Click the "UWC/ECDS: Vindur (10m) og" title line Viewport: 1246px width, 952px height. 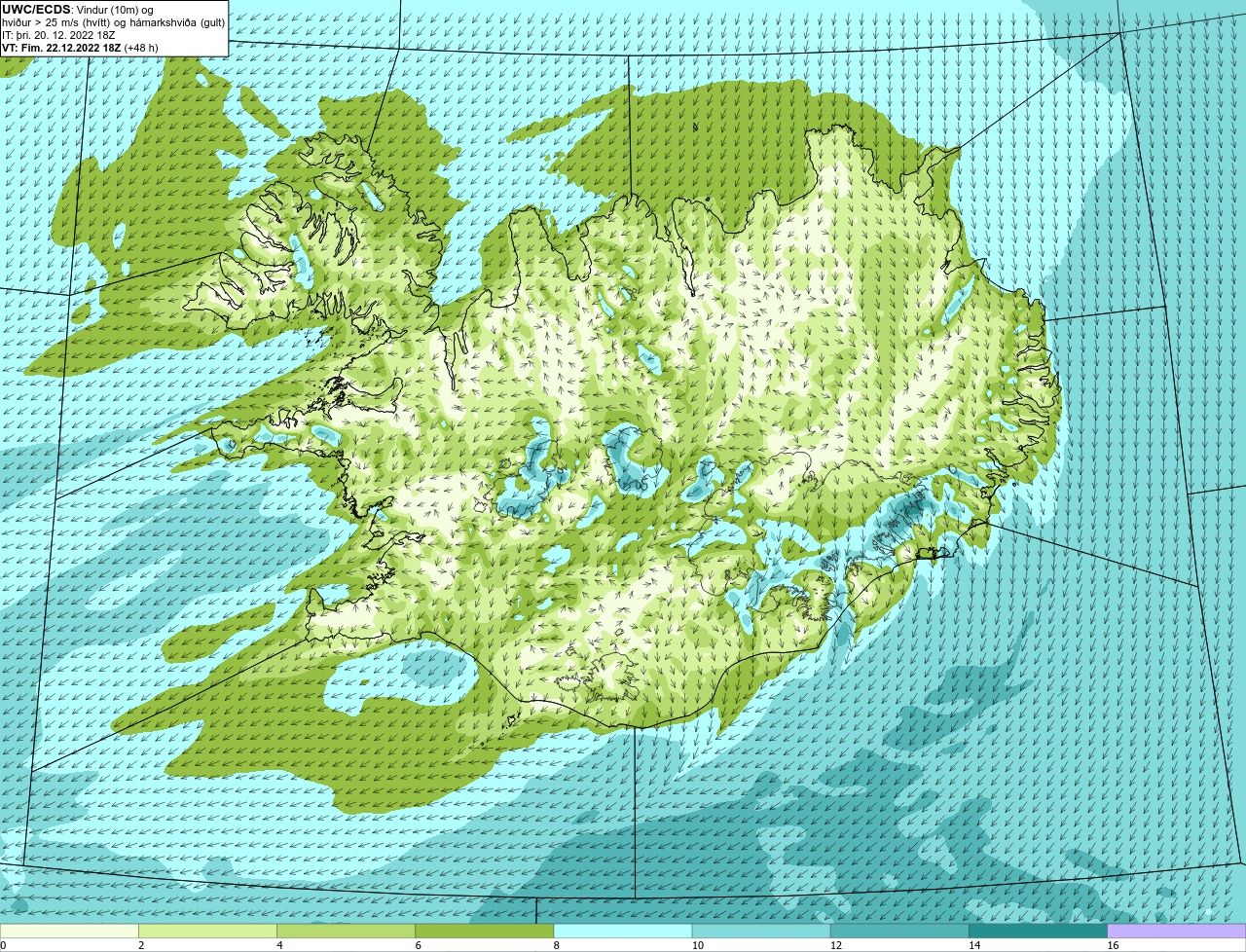pyautogui.click(x=78, y=10)
